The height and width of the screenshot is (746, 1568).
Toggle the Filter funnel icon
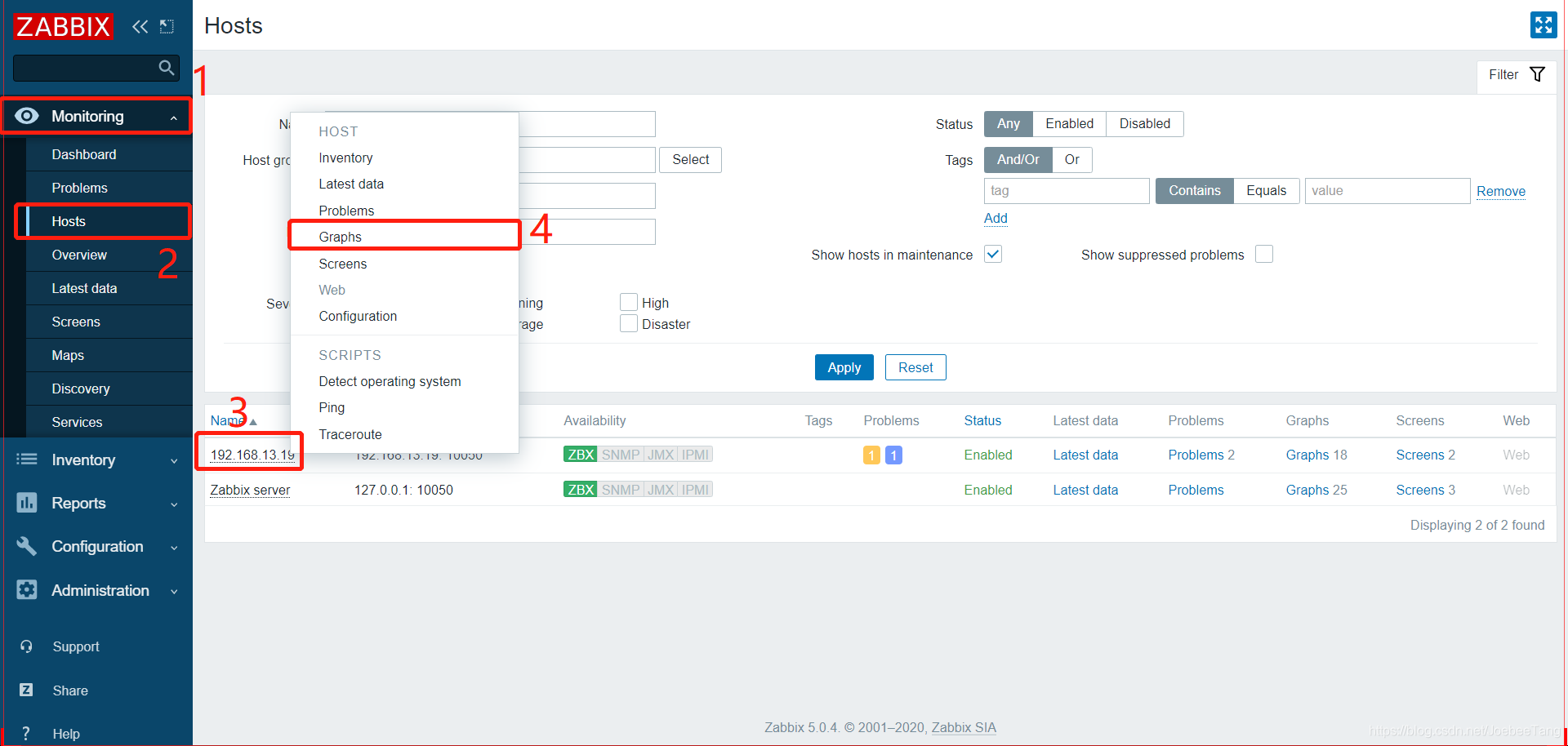[x=1537, y=74]
